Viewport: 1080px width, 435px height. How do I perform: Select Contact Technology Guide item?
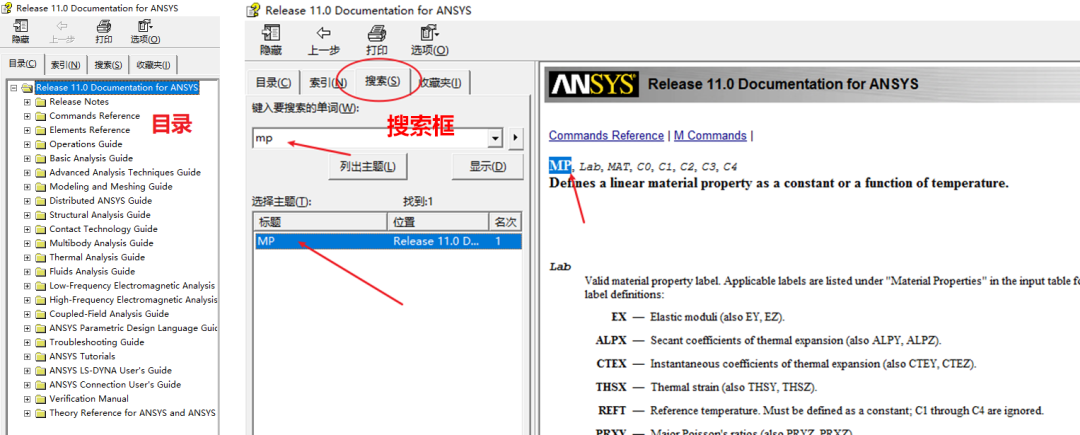click(103, 229)
